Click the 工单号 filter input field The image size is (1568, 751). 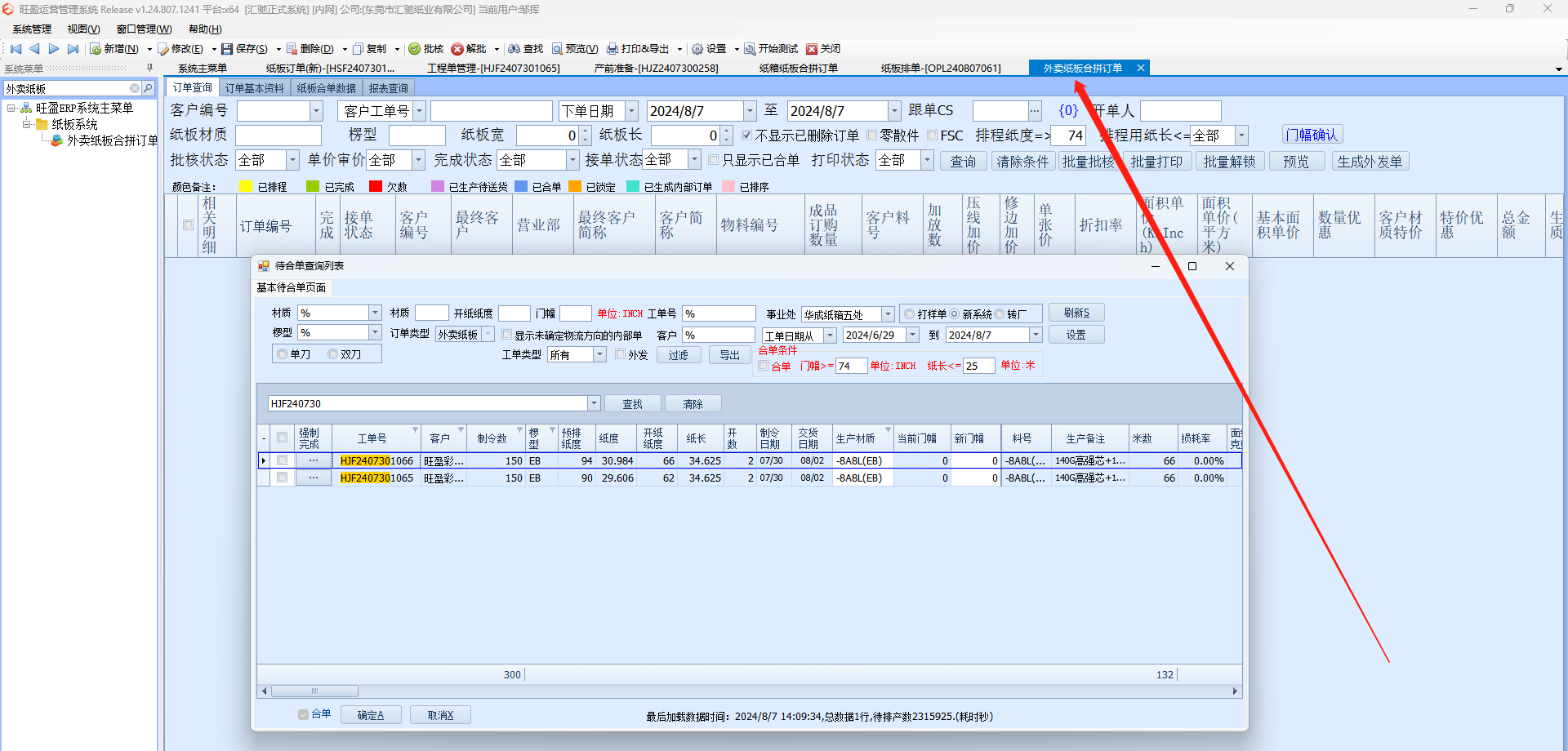[719, 313]
